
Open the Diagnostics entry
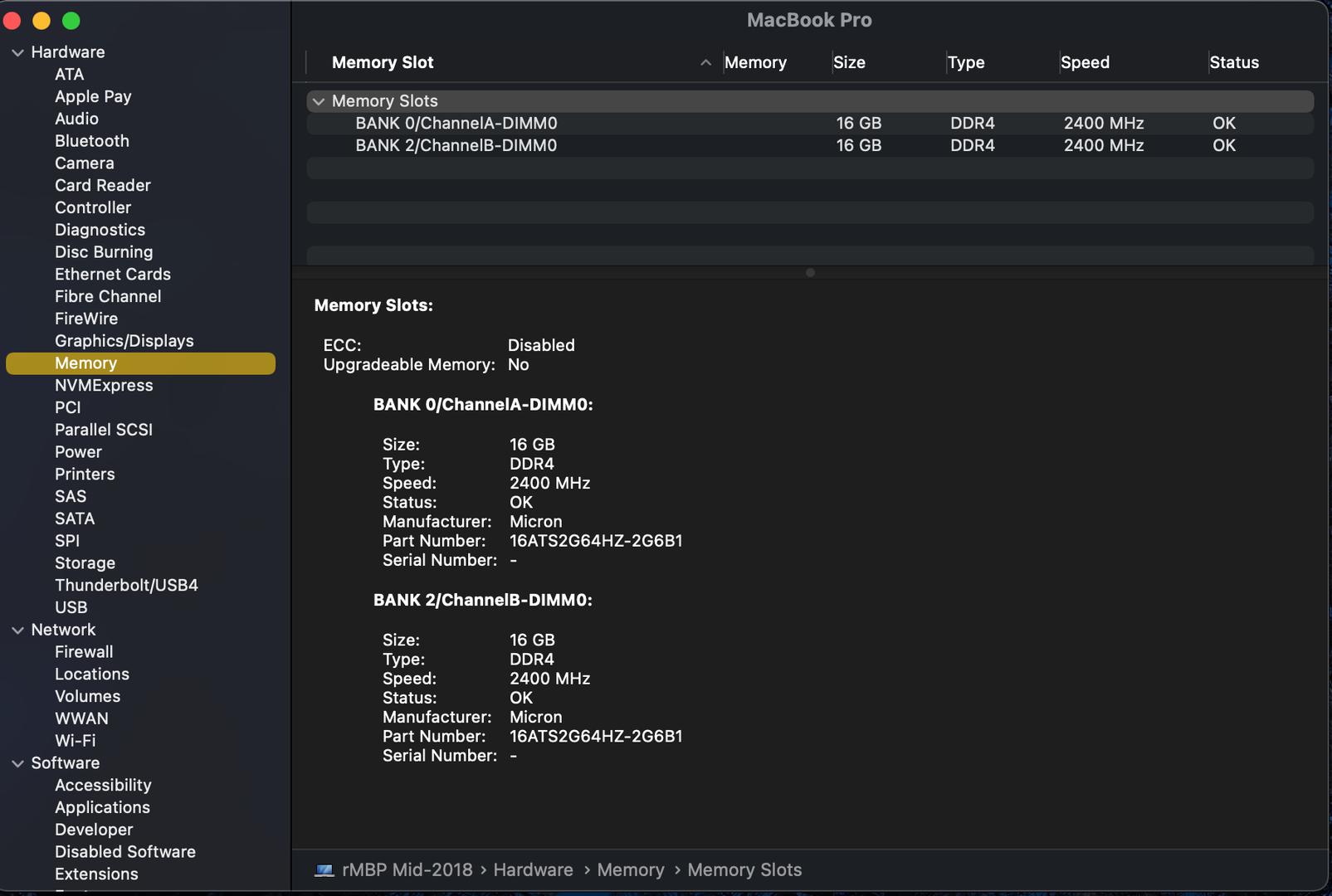(100, 230)
